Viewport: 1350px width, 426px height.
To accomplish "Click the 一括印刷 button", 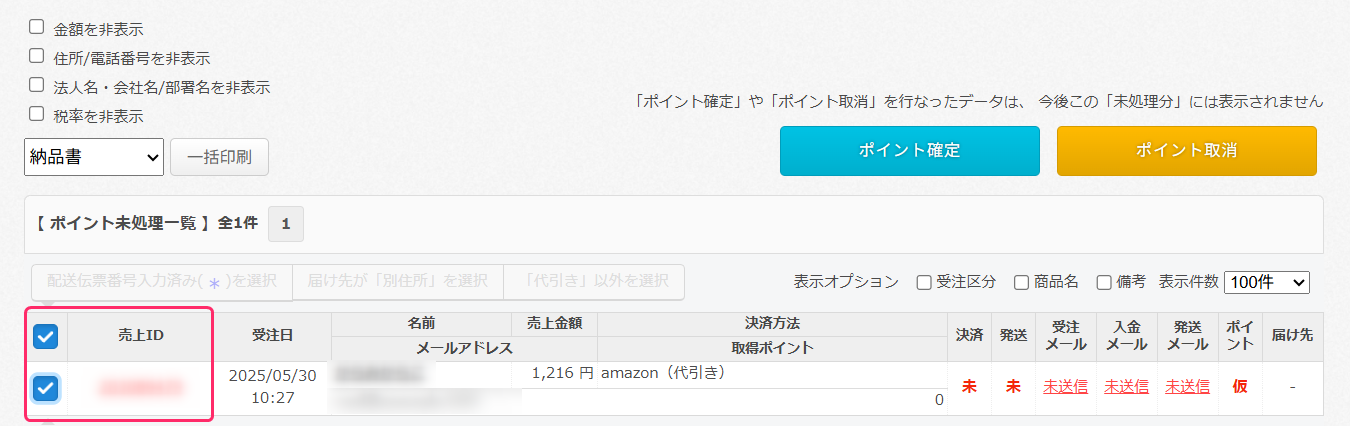I will [x=219, y=157].
